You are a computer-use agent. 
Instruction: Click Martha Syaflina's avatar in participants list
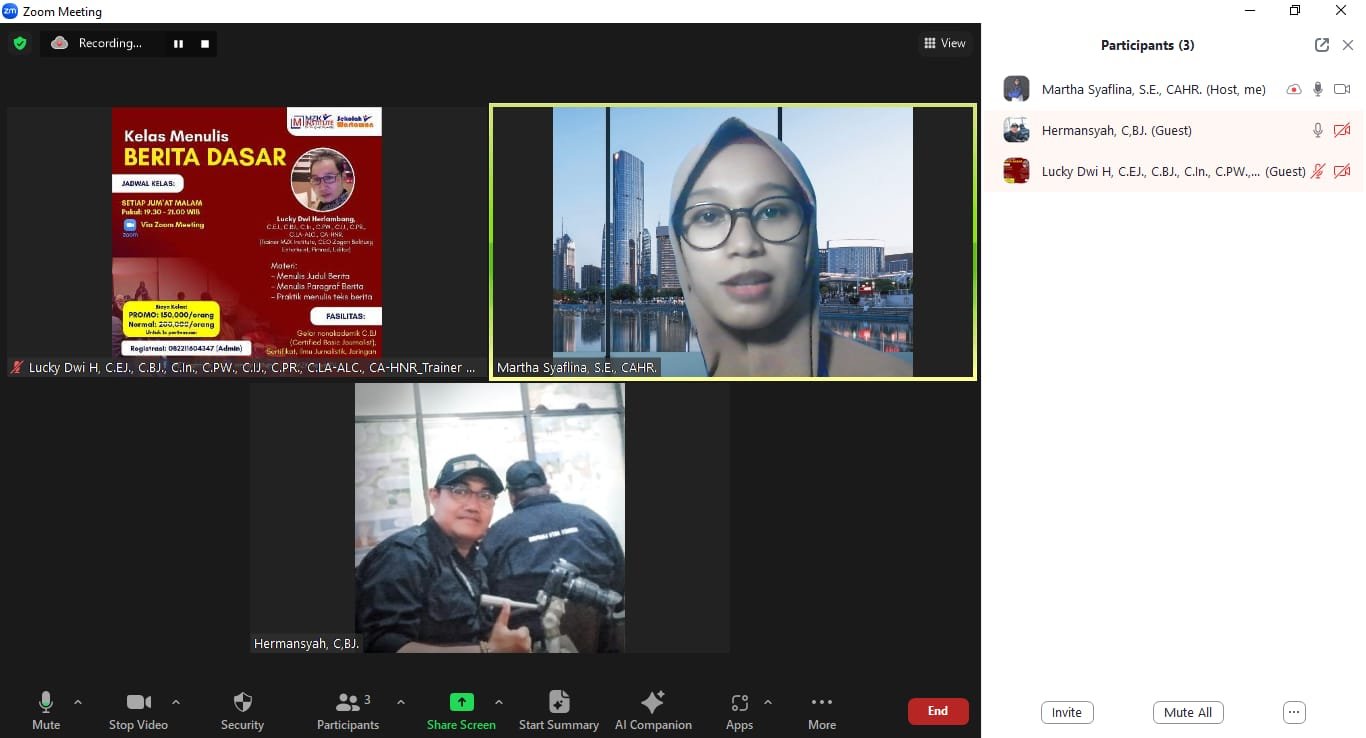(x=1016, y=89)
